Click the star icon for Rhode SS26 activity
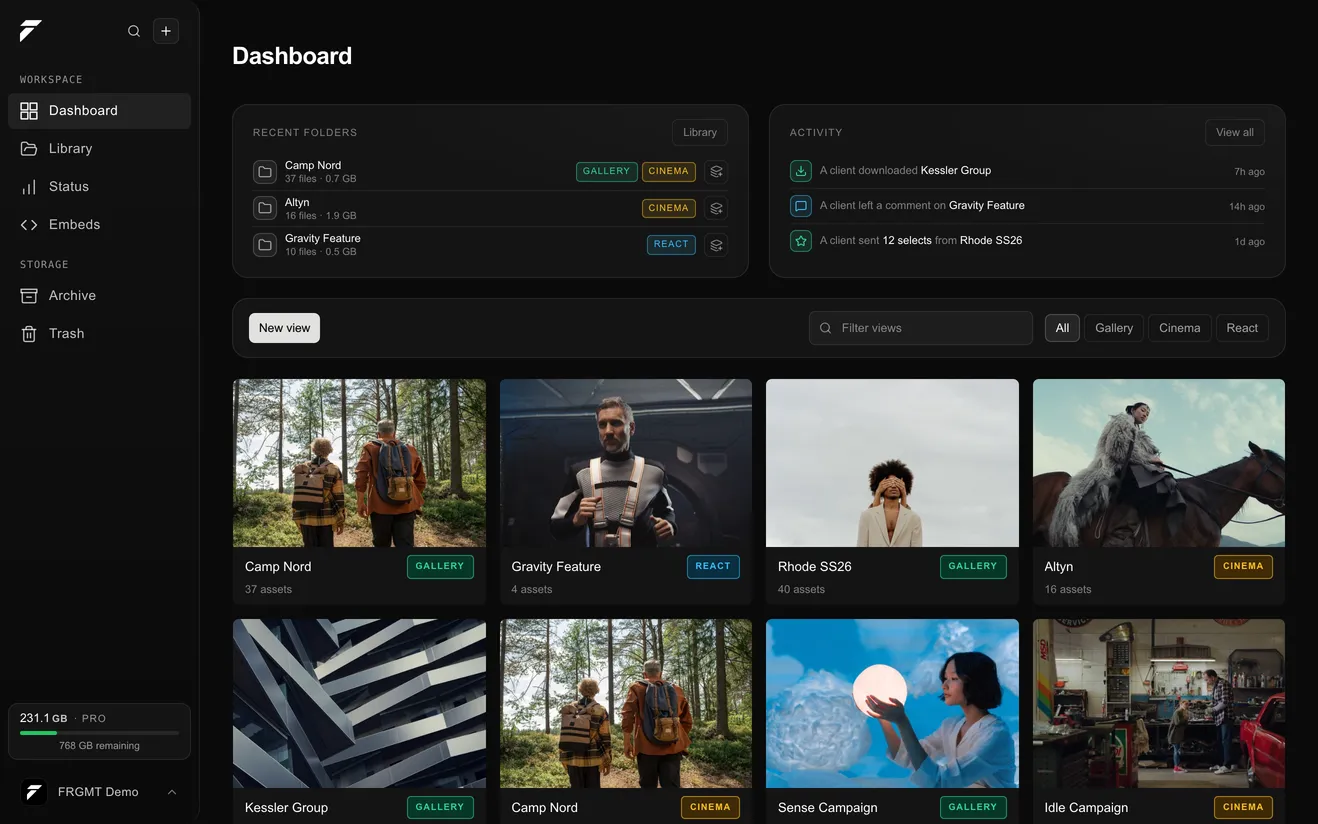Image resolution: width=1318 pixels, height=824 pixels. (x=801, y=241)
